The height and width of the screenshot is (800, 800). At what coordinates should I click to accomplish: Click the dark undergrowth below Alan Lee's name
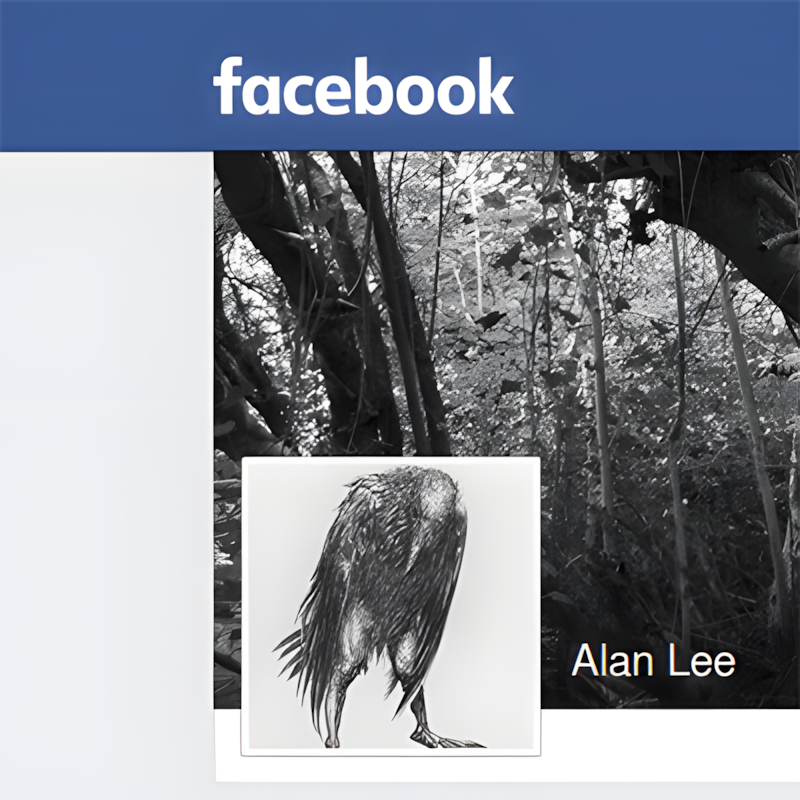tap(663, 694)
